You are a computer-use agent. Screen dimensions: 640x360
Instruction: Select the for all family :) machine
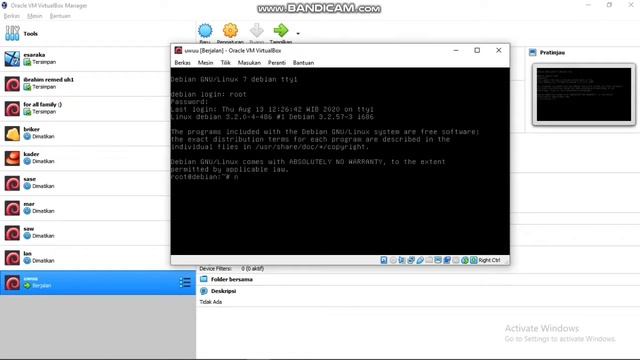(x=98, y=108)
